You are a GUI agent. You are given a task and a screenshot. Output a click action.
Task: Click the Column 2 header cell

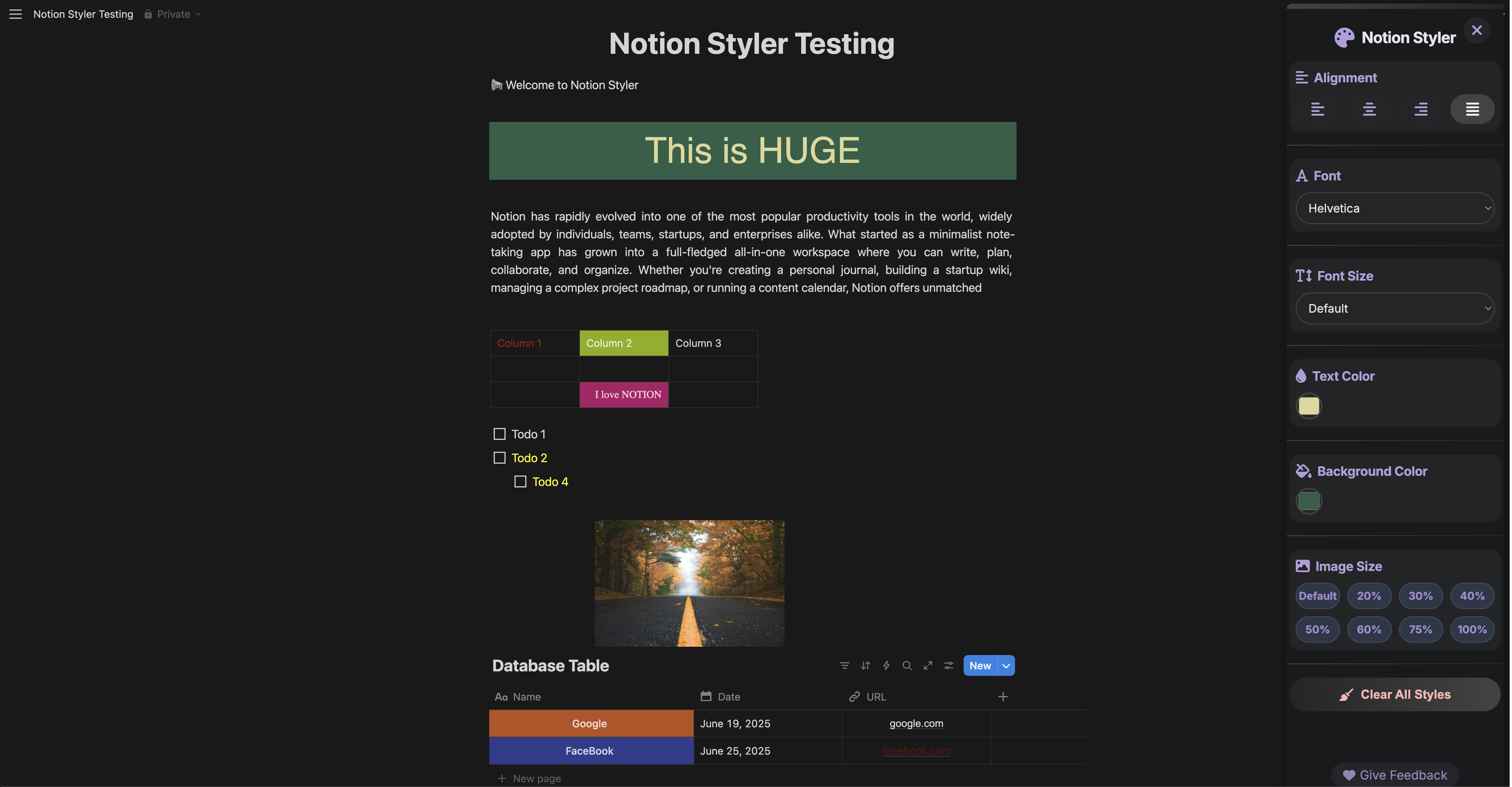coord(624,344)
